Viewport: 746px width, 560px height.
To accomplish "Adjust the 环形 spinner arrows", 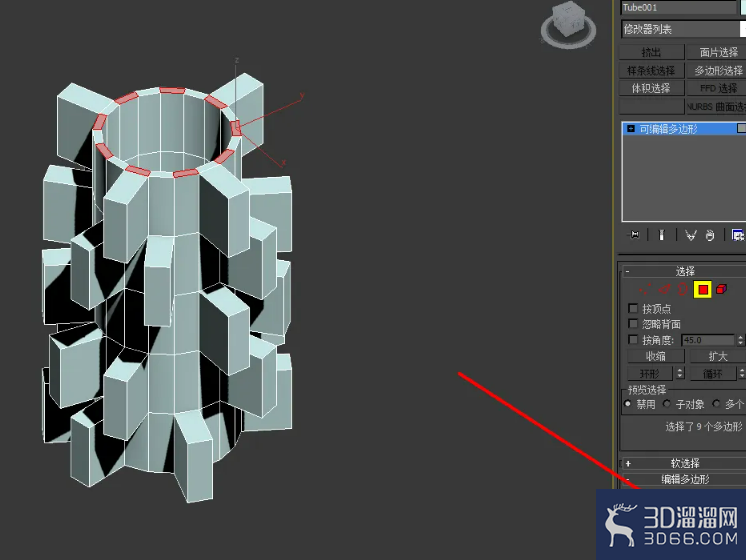I will tap(680, 373).
